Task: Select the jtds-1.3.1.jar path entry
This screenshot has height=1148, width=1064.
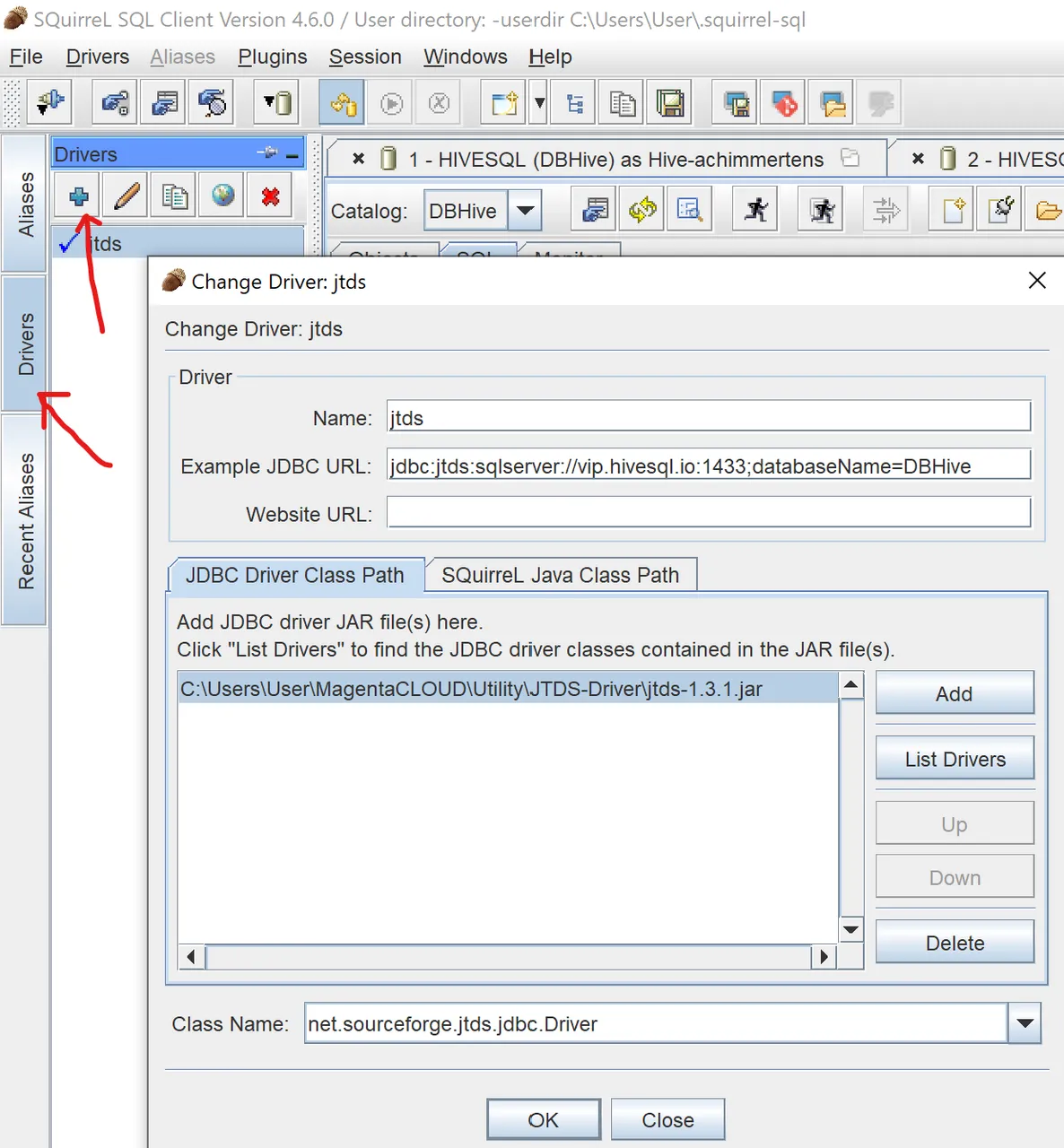Action: (x=508, y=689)
